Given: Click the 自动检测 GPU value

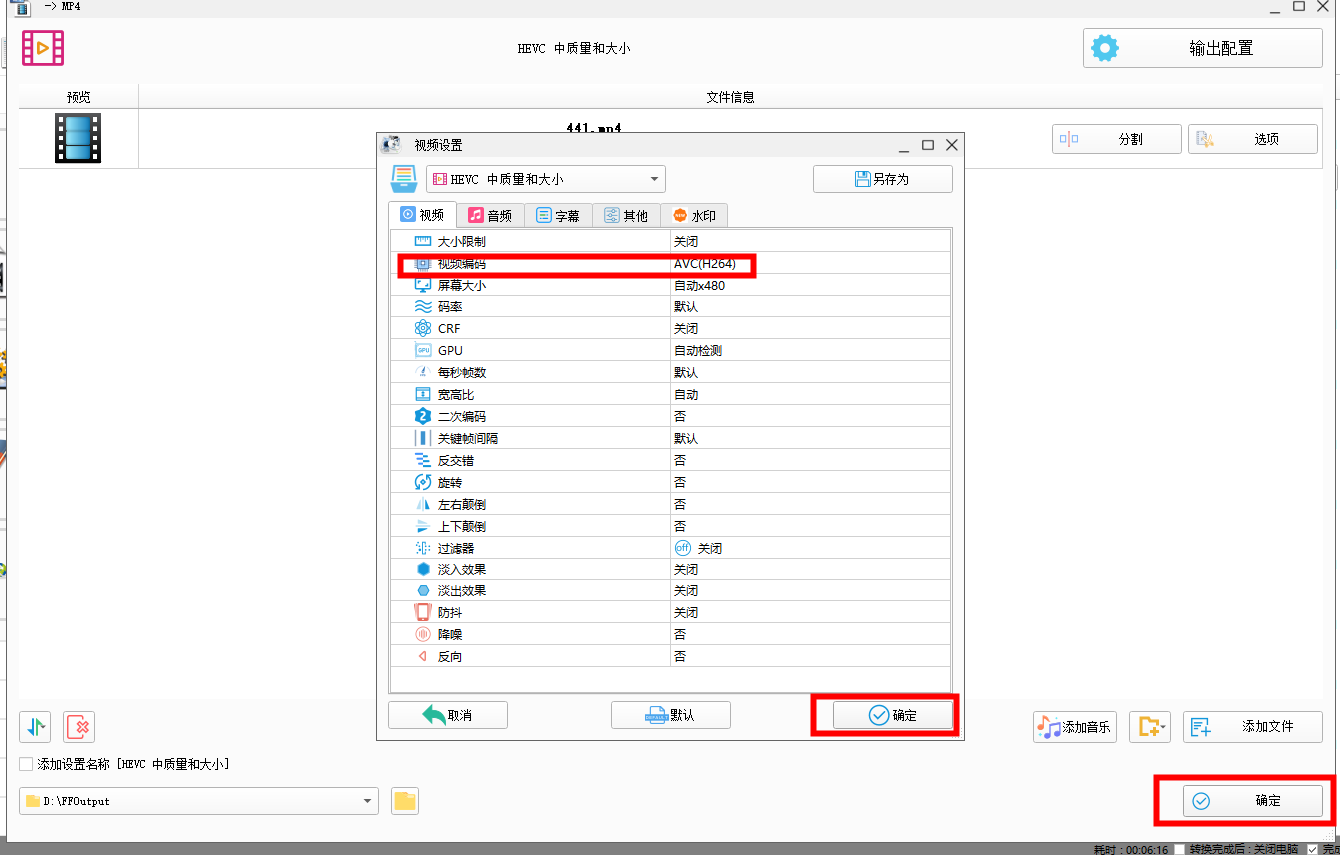Looking at the screenshot, I should click(810, 351).
